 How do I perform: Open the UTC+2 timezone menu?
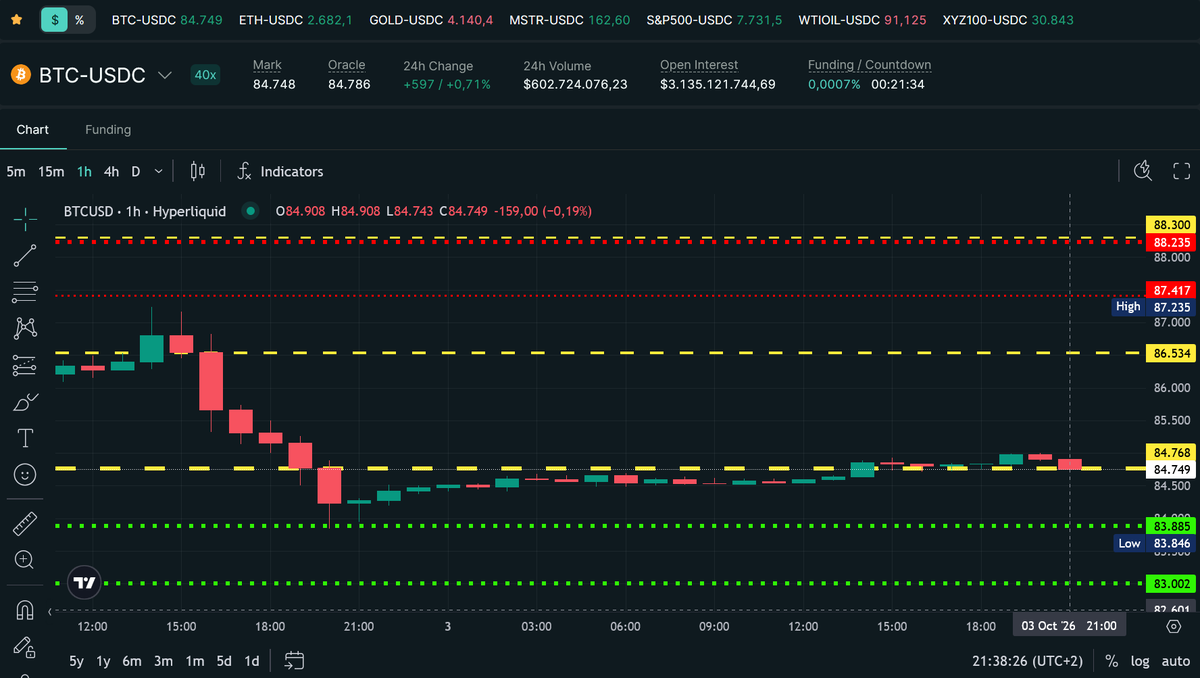click(x=1027, y=661)
